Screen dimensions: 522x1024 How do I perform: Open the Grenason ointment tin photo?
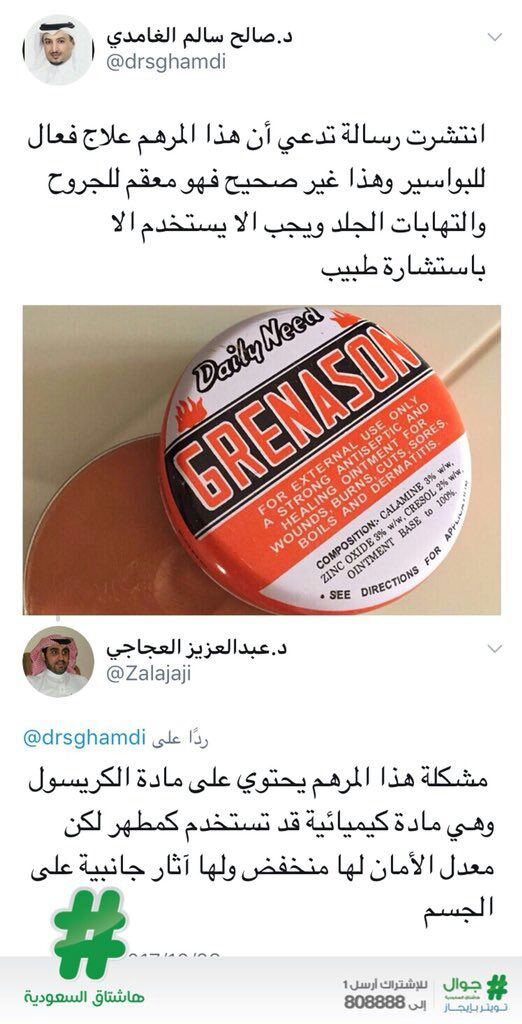tap(261, 460)
